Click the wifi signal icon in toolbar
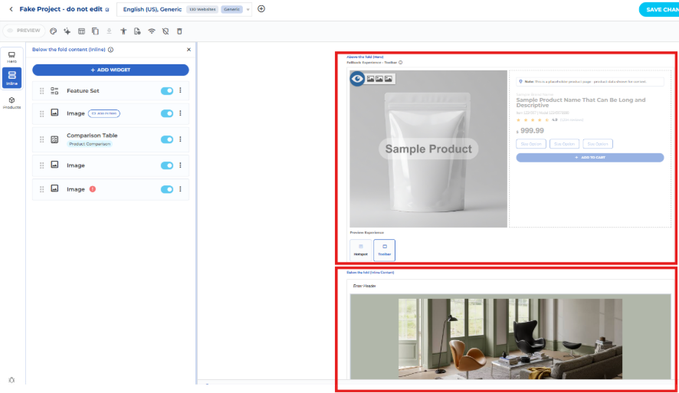Image resolution: width=679 pixels, height=393 pixels. [152, 31]
